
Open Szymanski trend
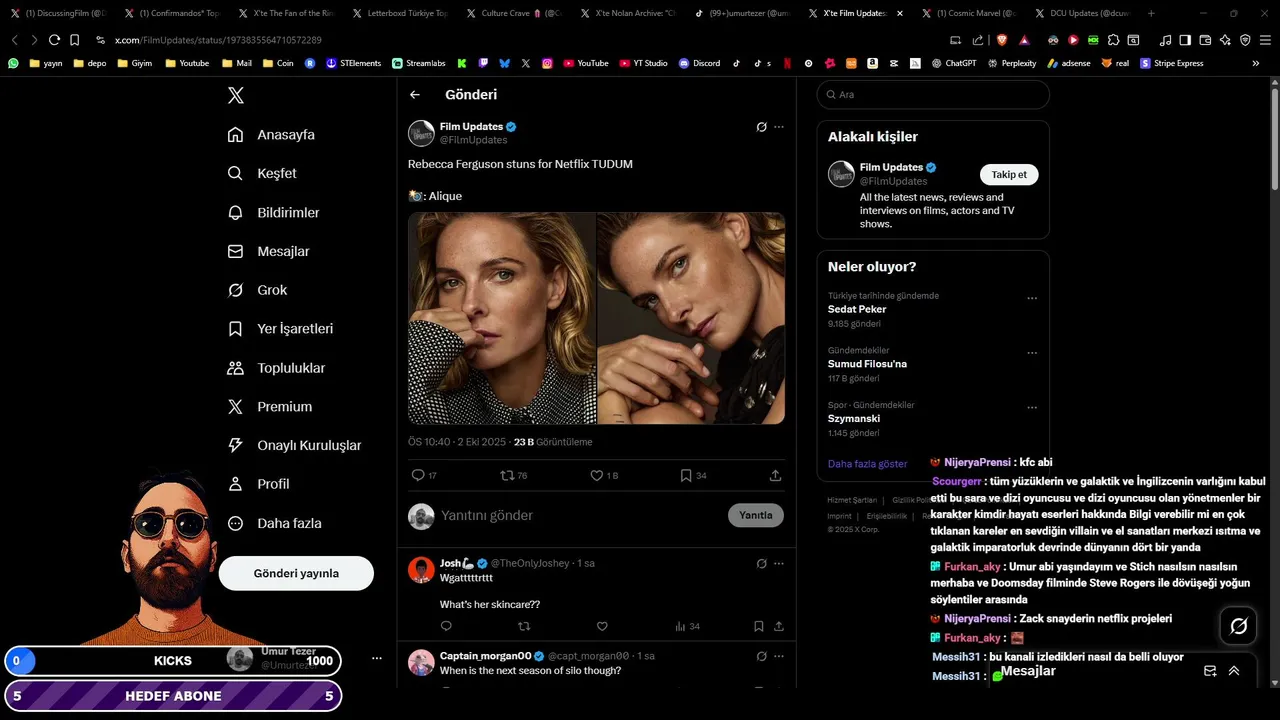click(854, 419)
